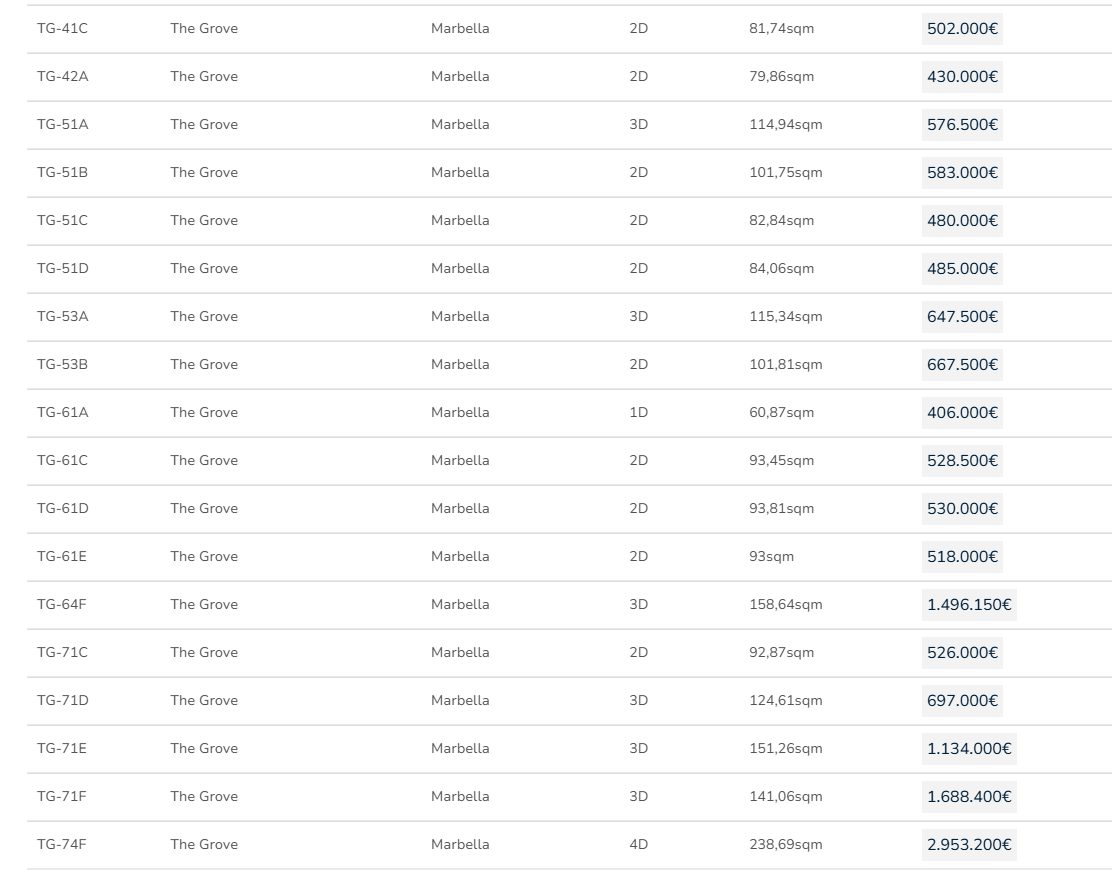Click the 406.000€ price of TG-61A
The image size is (1112, 870).
[x=962, y=413]
